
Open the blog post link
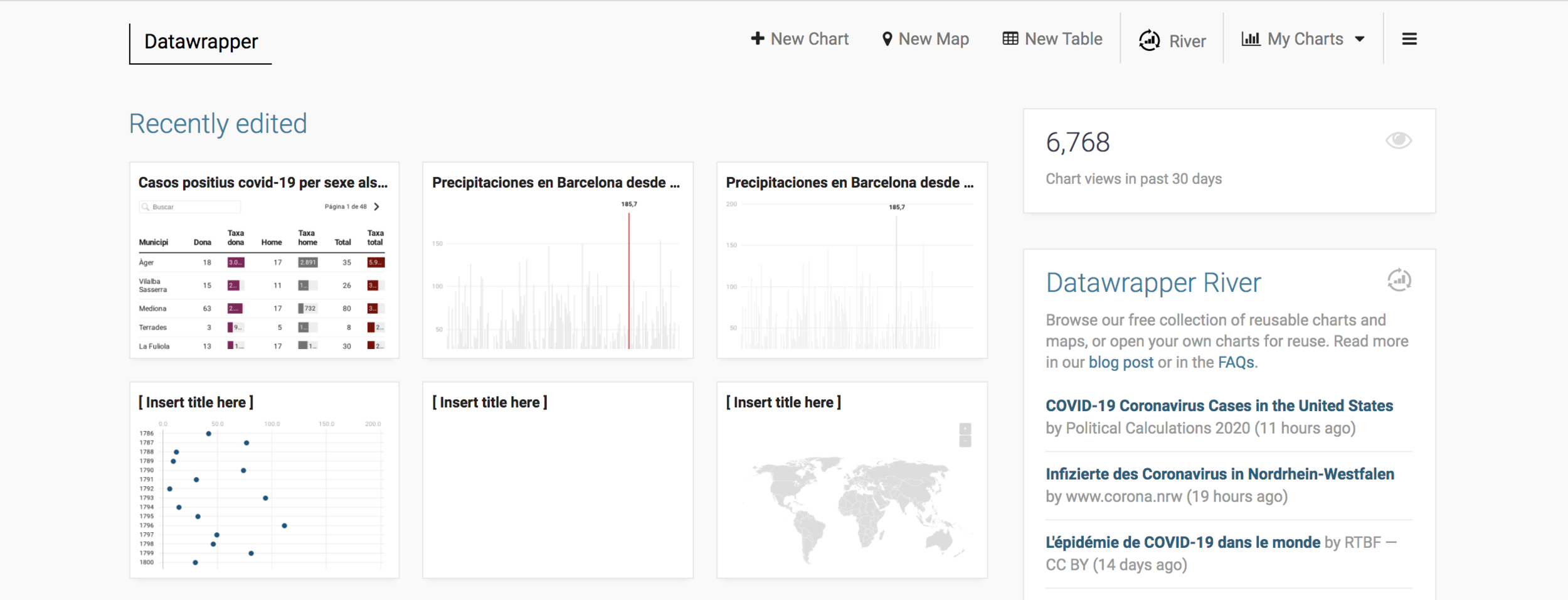[1121, 362]
